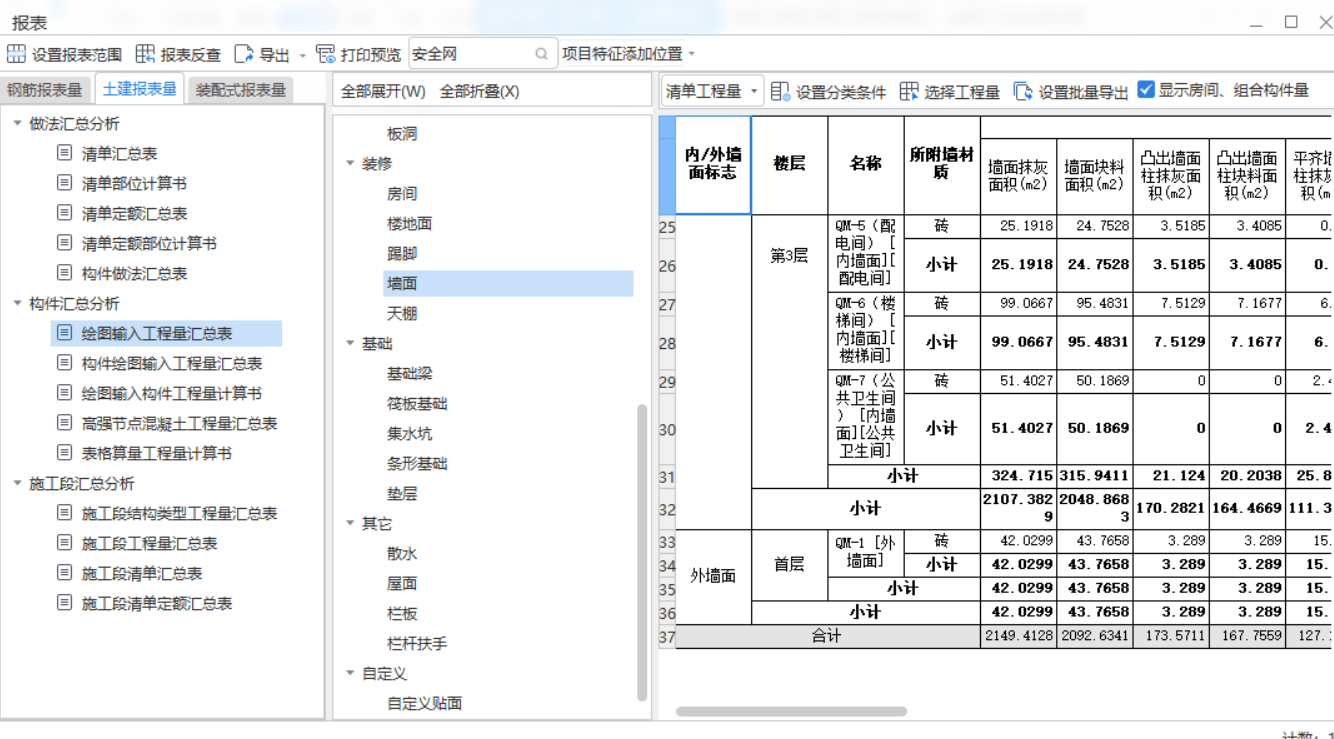The width and height of the screenshot is (1334, 739).
Task: Select 栏杆扶手 under 其它
Action: coord(417,643)
